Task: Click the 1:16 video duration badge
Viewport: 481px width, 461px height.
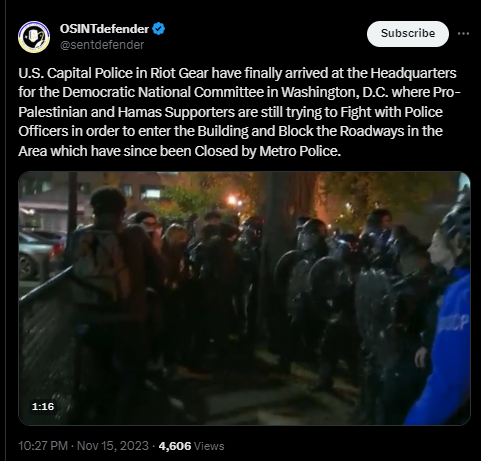Action: coord(43,406)
